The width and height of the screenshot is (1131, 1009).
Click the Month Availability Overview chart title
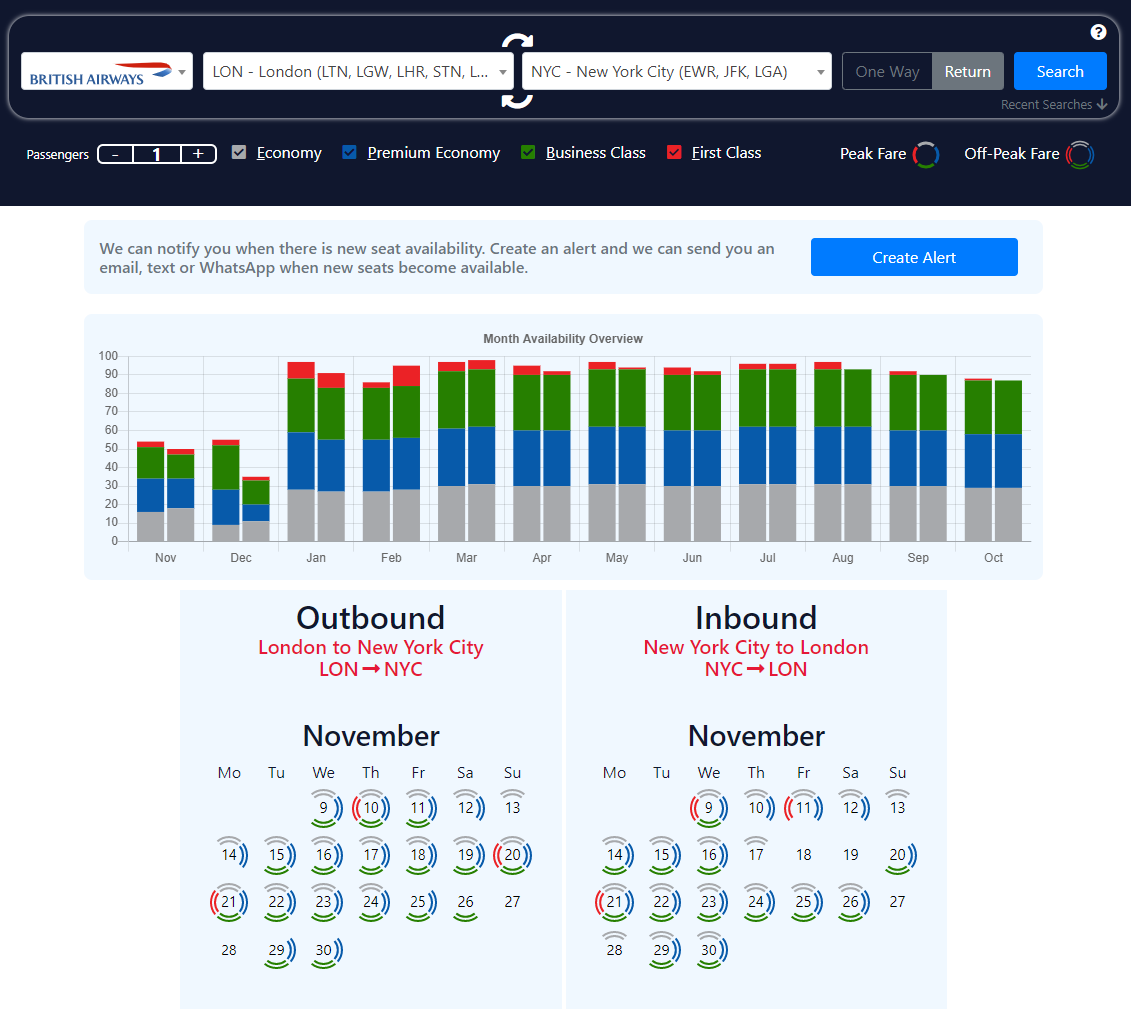click(x=563, y=338)
